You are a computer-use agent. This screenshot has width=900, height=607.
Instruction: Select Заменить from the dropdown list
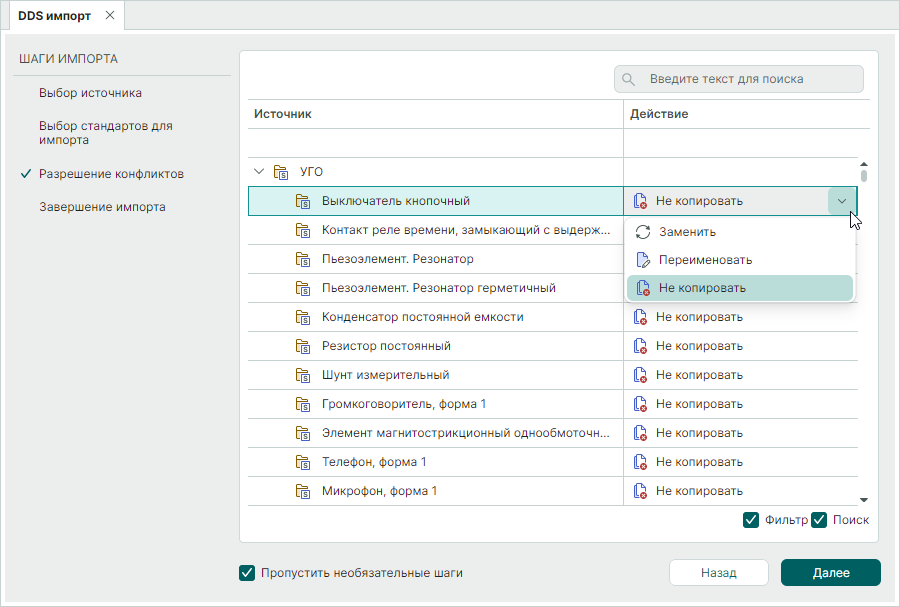point(687,231)
